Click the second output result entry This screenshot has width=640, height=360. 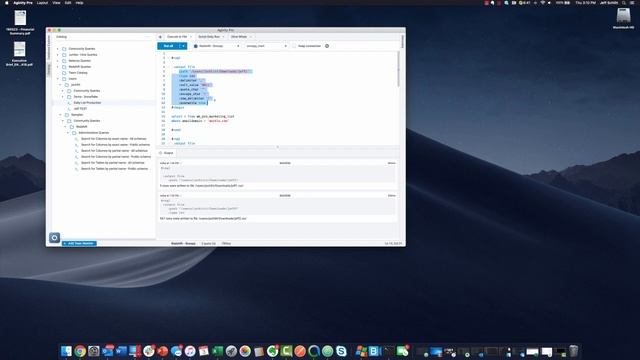click(278, 207)
